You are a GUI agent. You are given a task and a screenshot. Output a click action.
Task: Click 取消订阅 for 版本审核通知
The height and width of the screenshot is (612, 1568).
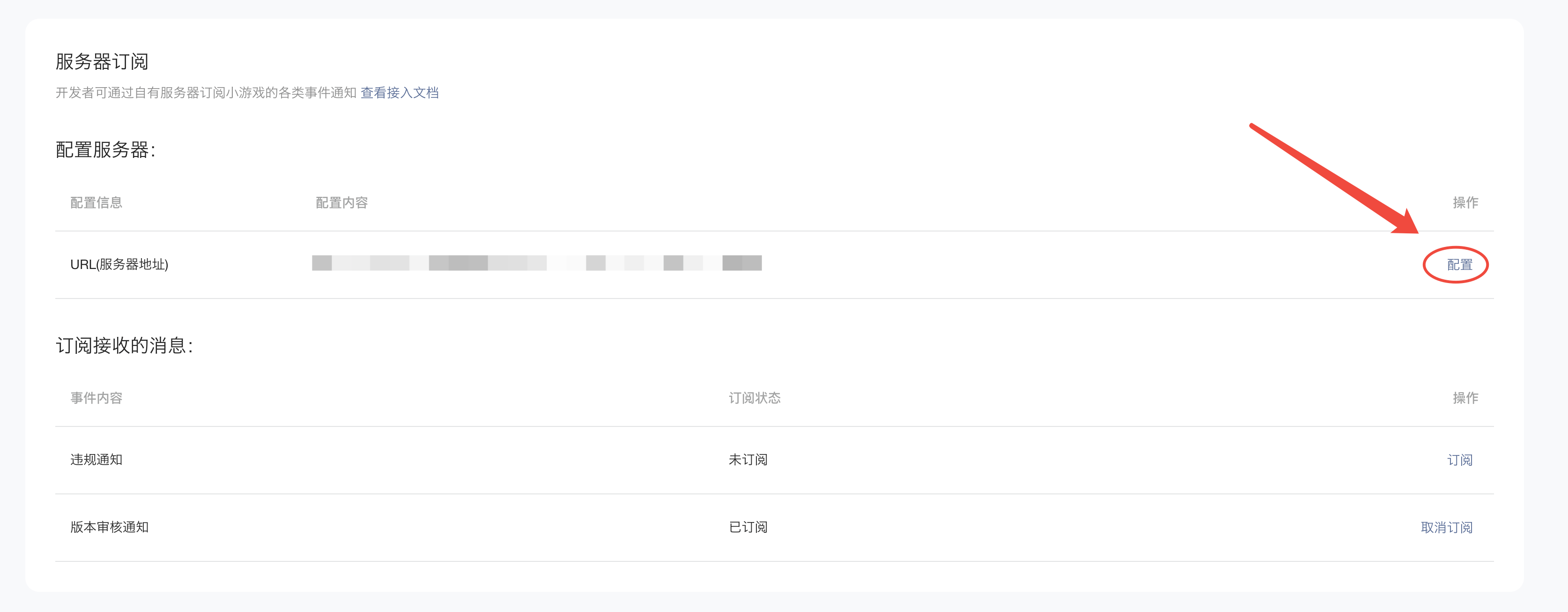pos(1446,527)
